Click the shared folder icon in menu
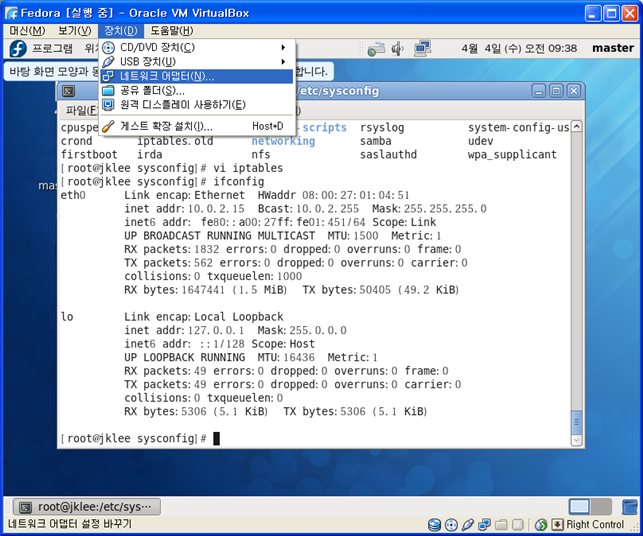Image resolution: width=643 pixels, height=536 pixels. (108, 90)
